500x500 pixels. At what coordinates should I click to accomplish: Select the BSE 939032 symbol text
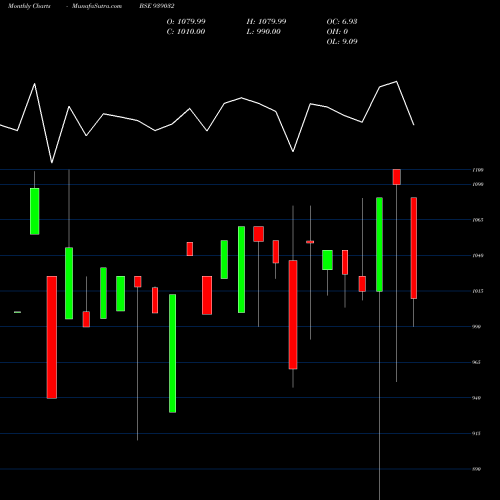coord(157,6)
